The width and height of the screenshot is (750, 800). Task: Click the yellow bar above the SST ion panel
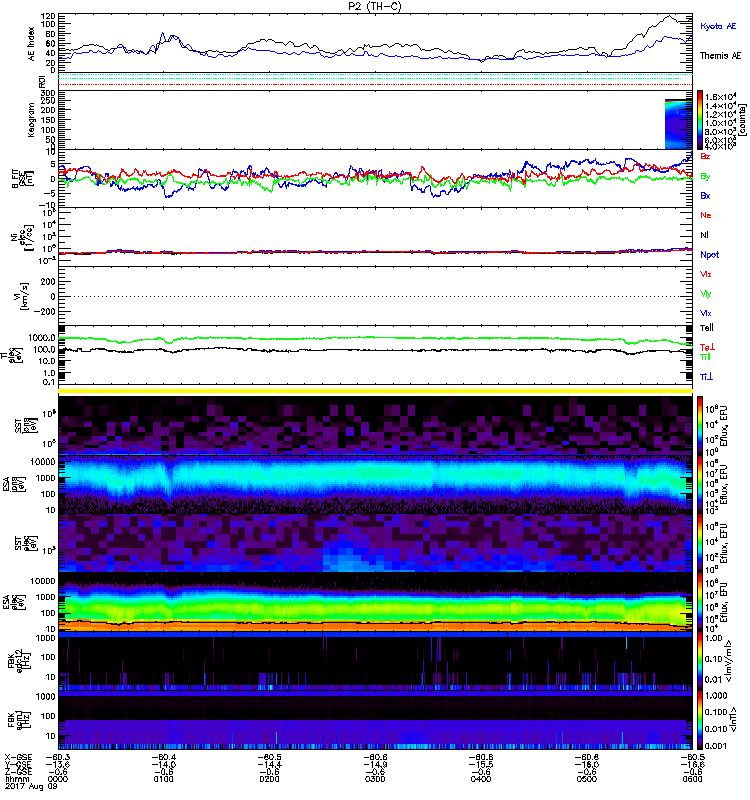[x=376, y=391]
